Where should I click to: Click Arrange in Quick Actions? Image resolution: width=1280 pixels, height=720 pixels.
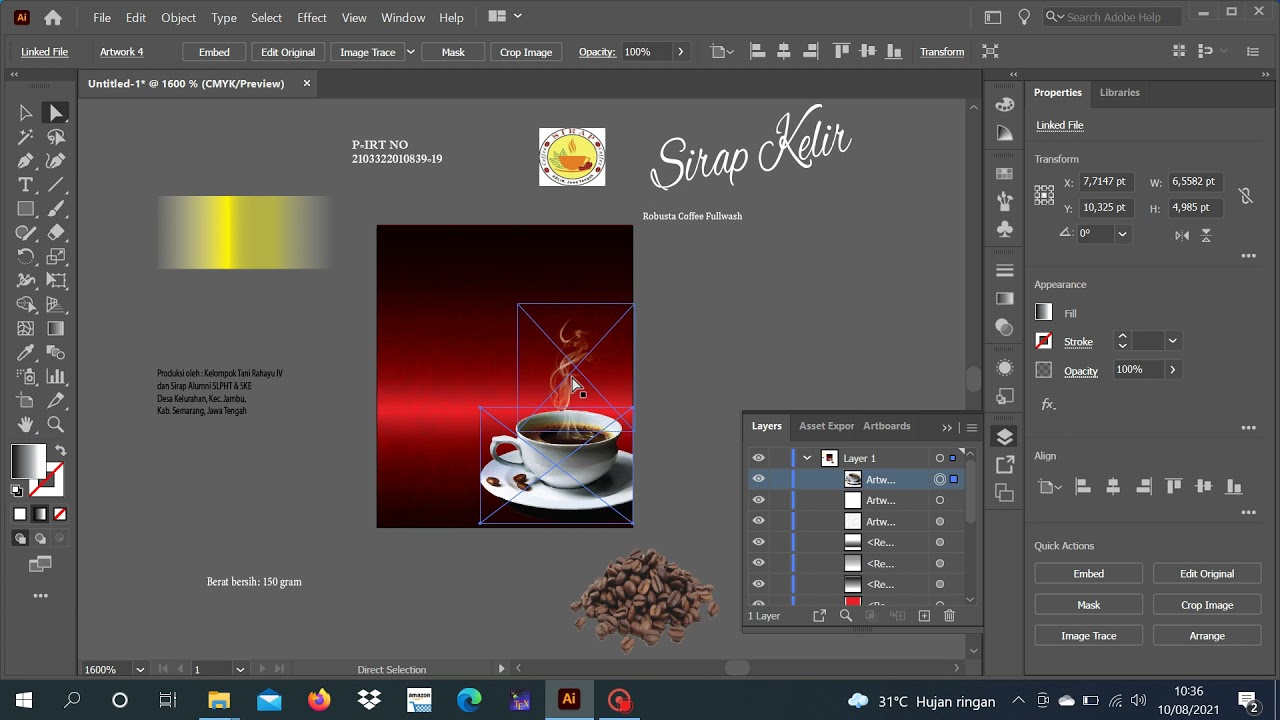[x=1207, y=636]
